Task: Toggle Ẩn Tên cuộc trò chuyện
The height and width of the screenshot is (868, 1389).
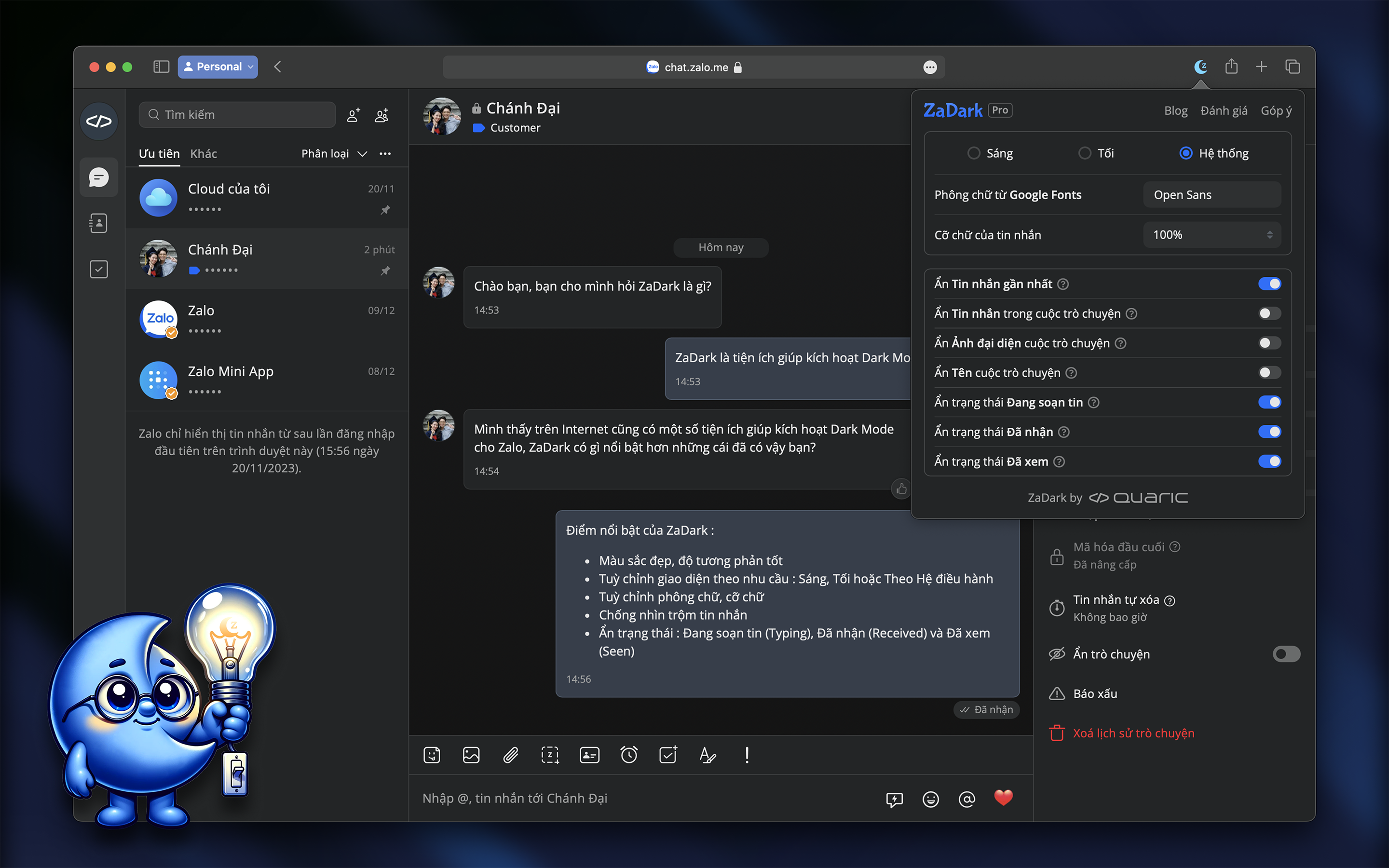Action: point(1269,373)
